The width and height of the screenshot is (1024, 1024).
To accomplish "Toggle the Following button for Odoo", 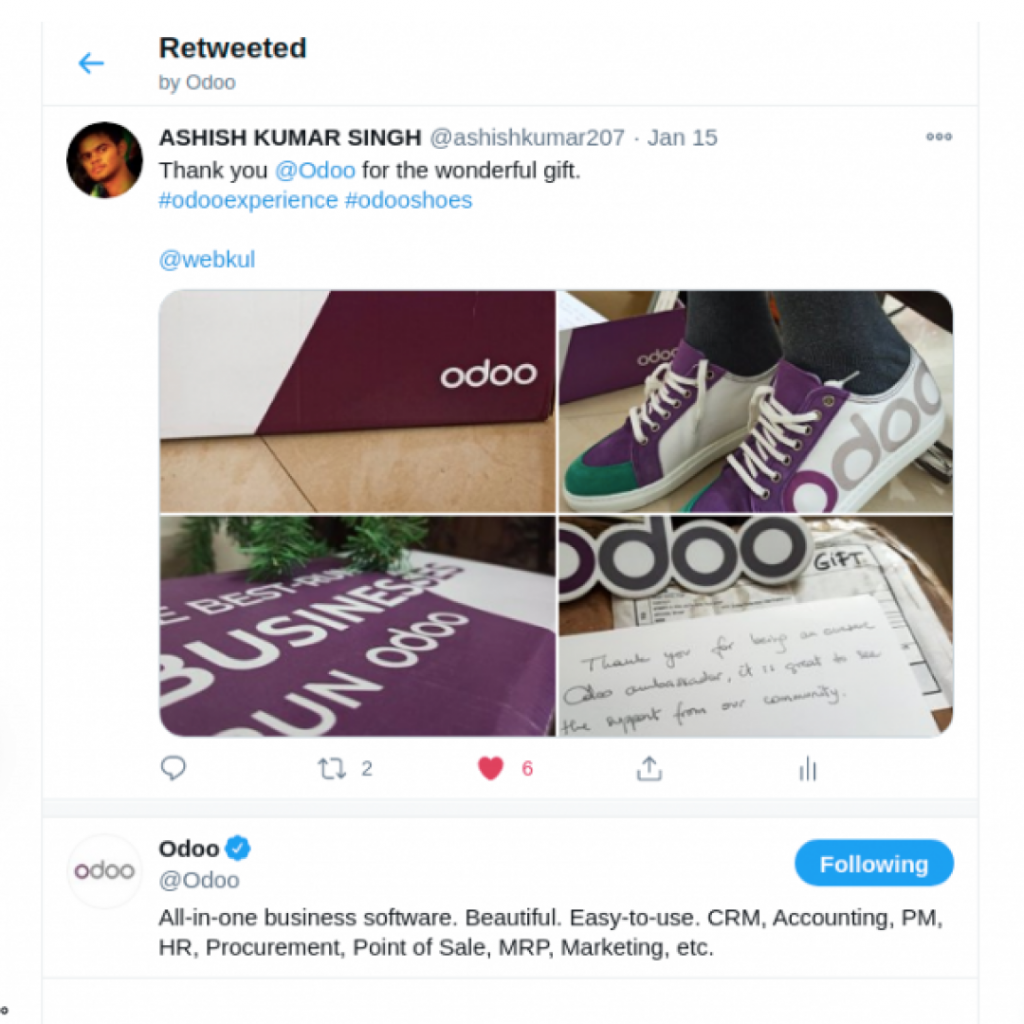I will (873, 864).
